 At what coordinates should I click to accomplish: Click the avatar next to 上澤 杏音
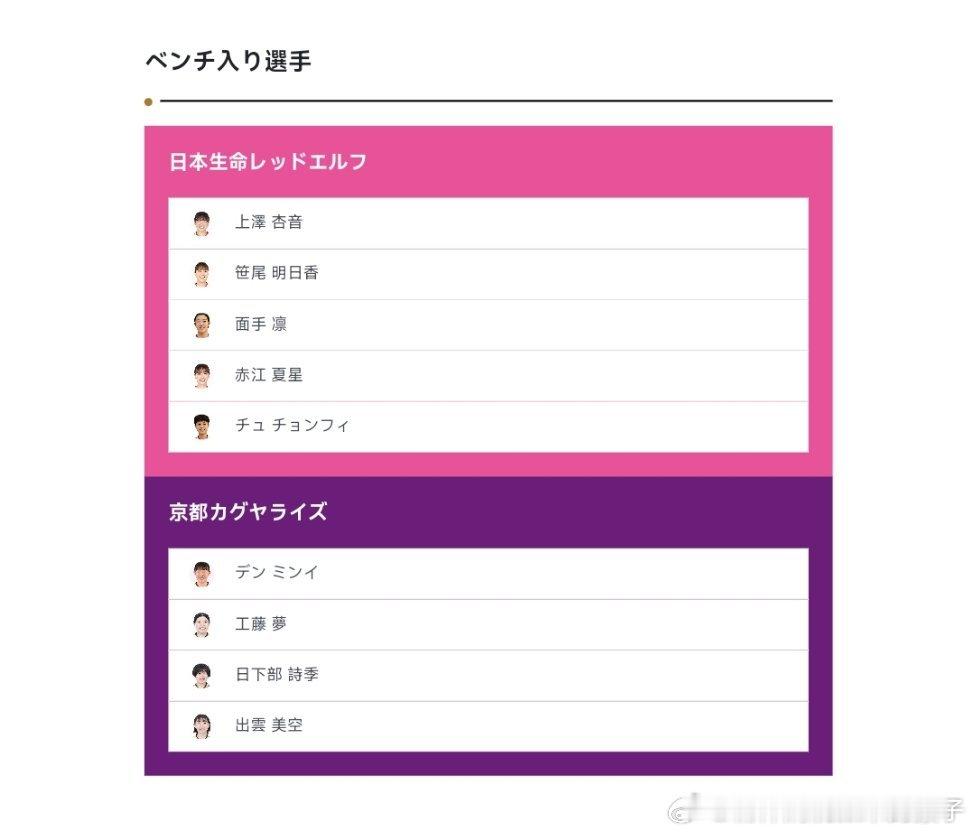point(202,223)
